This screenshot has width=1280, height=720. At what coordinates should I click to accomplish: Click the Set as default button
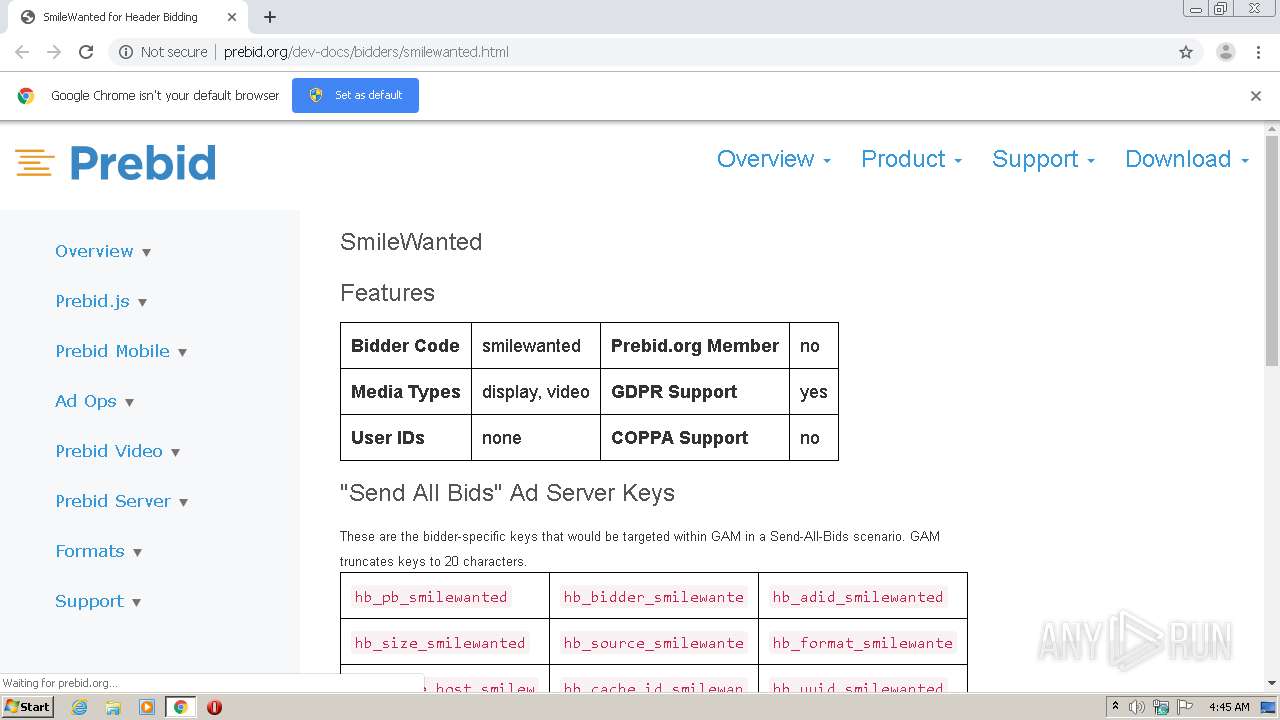[355, 95]
